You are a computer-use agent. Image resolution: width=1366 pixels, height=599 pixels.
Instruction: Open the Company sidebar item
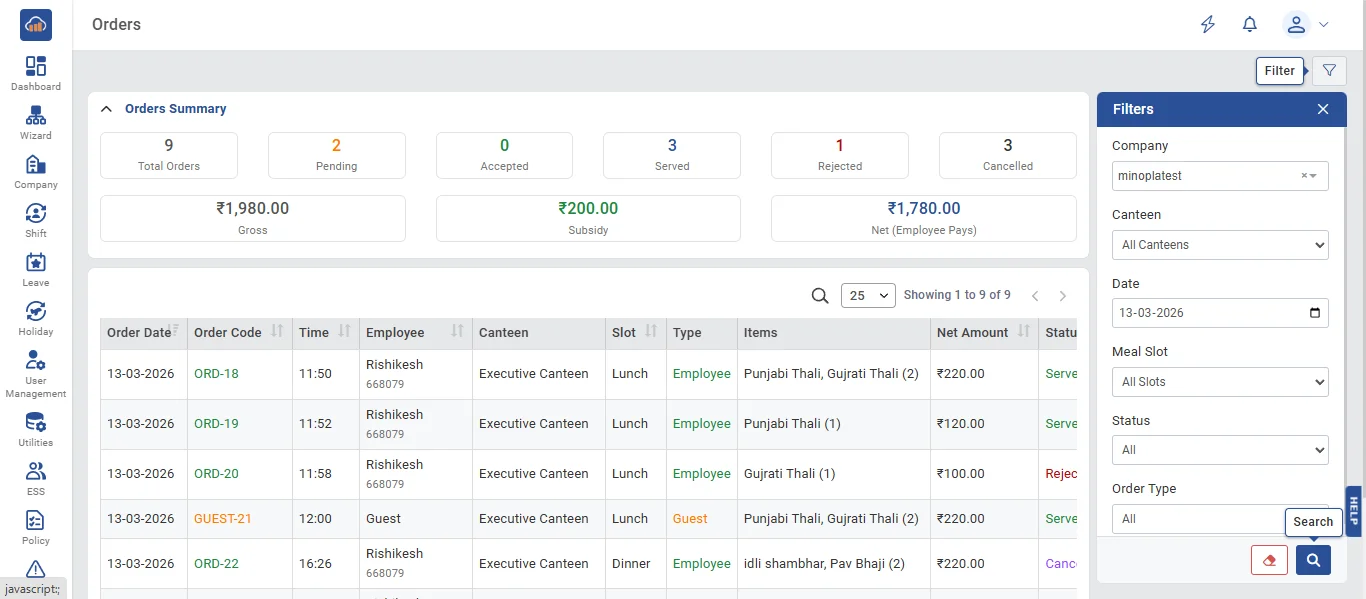[36, 172]
